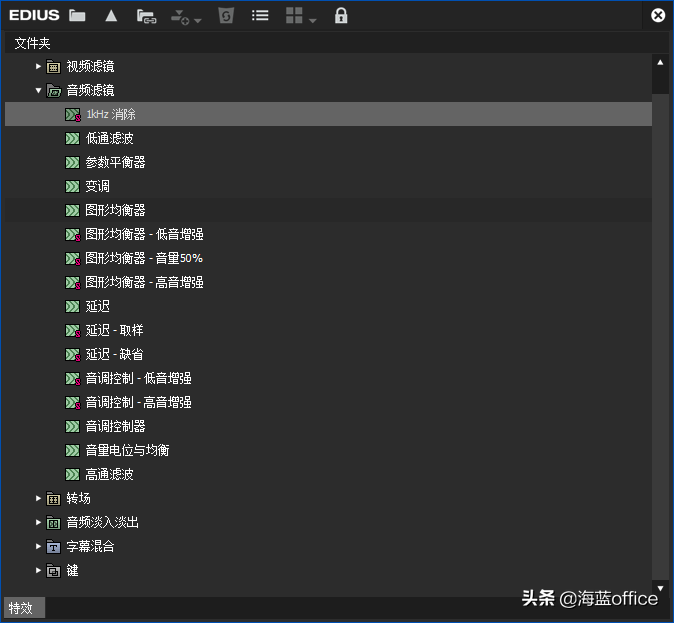The image size is (674, 623).
Task: Click the folder icon in the toolbar
Action: 77,16
